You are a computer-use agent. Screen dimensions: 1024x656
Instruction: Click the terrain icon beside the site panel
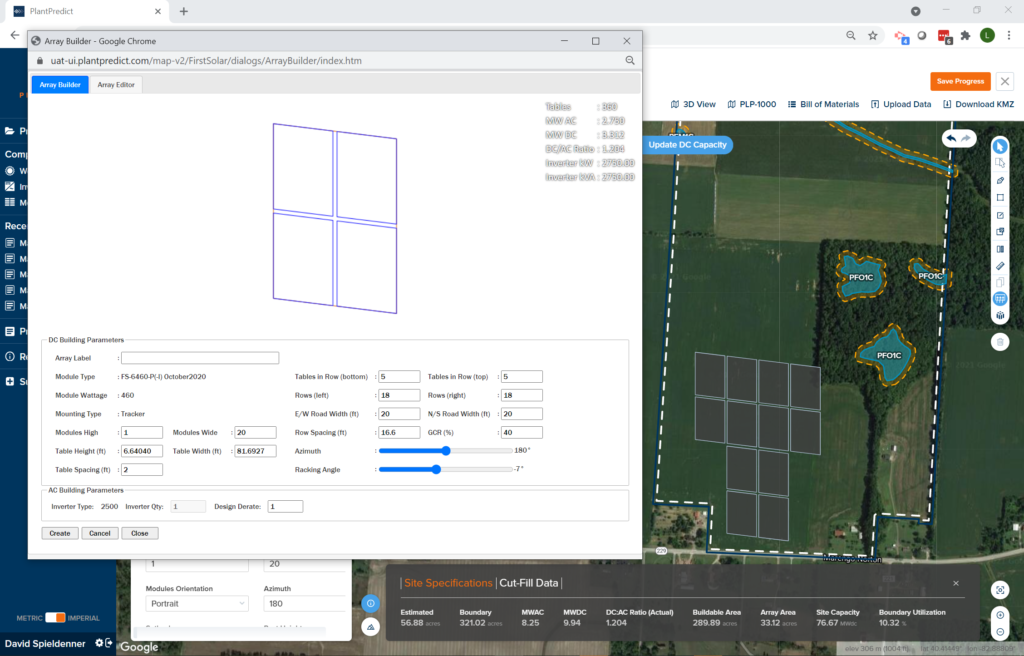pyautogui.click(x=370, y=627)
